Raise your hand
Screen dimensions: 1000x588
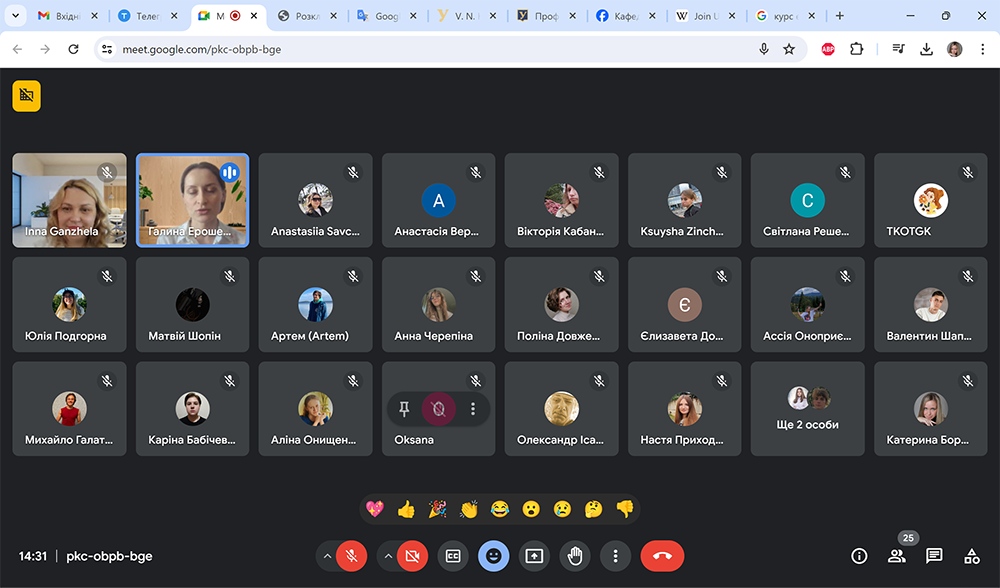(575, 556)
